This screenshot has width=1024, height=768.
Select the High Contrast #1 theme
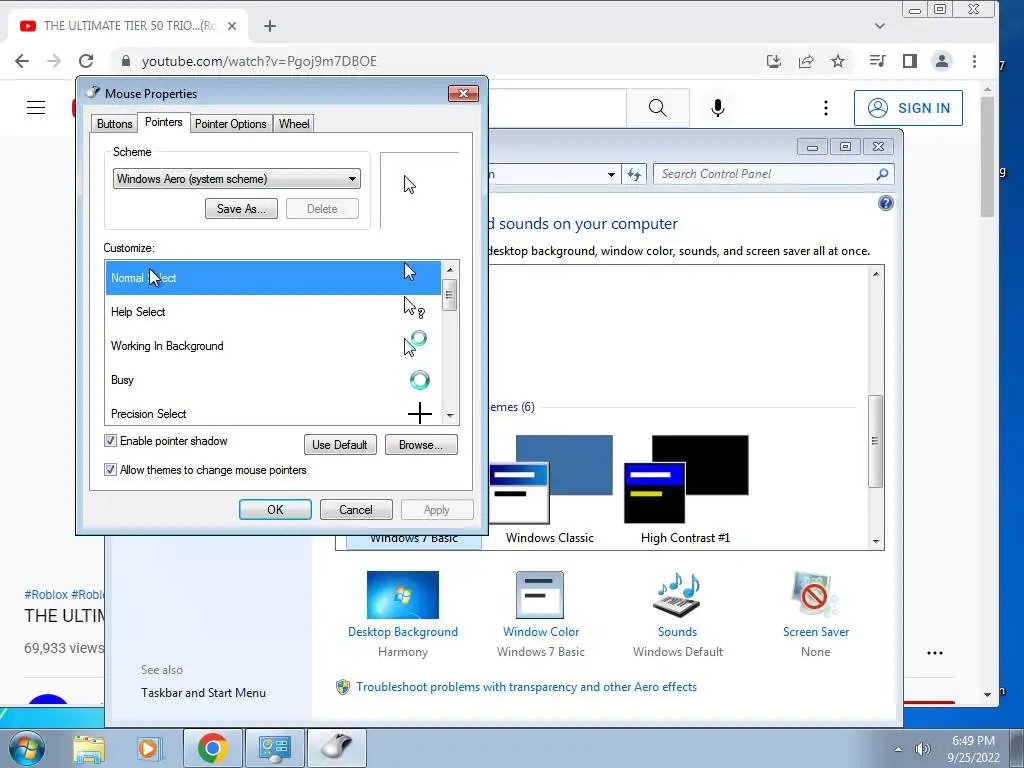[686, 490]
